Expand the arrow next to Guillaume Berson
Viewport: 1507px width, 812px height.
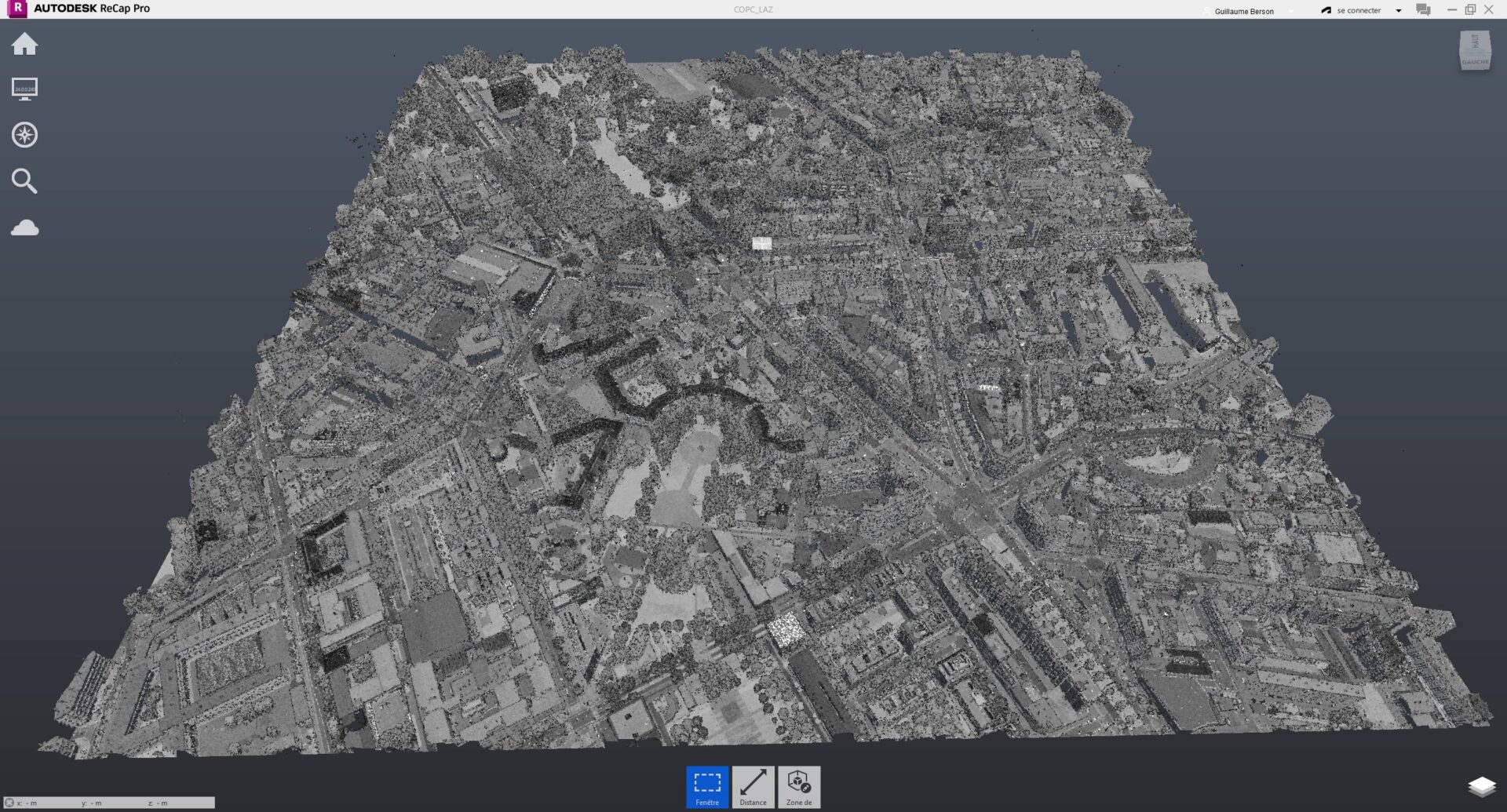pyautogui.click(x=1291, y=11)
